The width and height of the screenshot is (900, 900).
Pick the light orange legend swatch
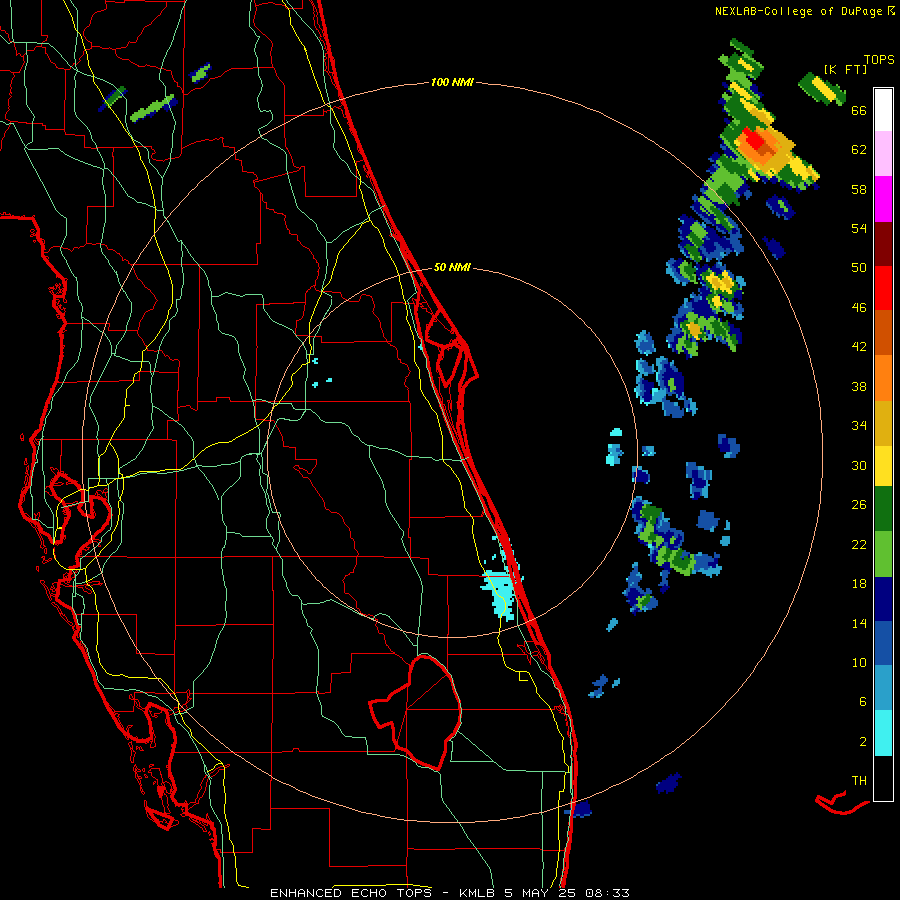(883, 378)
